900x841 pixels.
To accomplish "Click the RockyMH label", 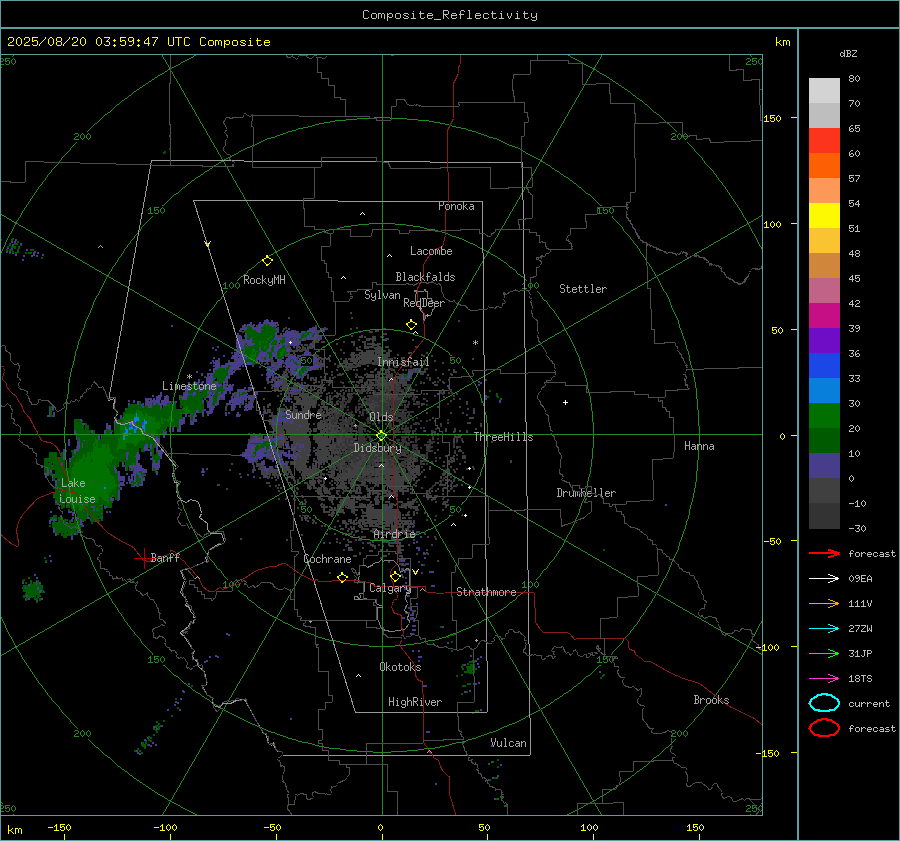I will (x=264, y=280).
